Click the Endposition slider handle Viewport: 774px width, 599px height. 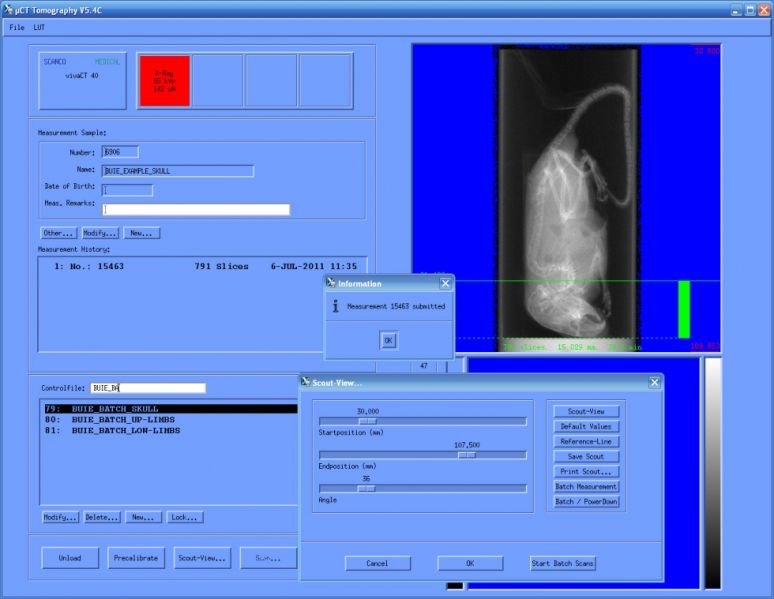tap(466, 455)
